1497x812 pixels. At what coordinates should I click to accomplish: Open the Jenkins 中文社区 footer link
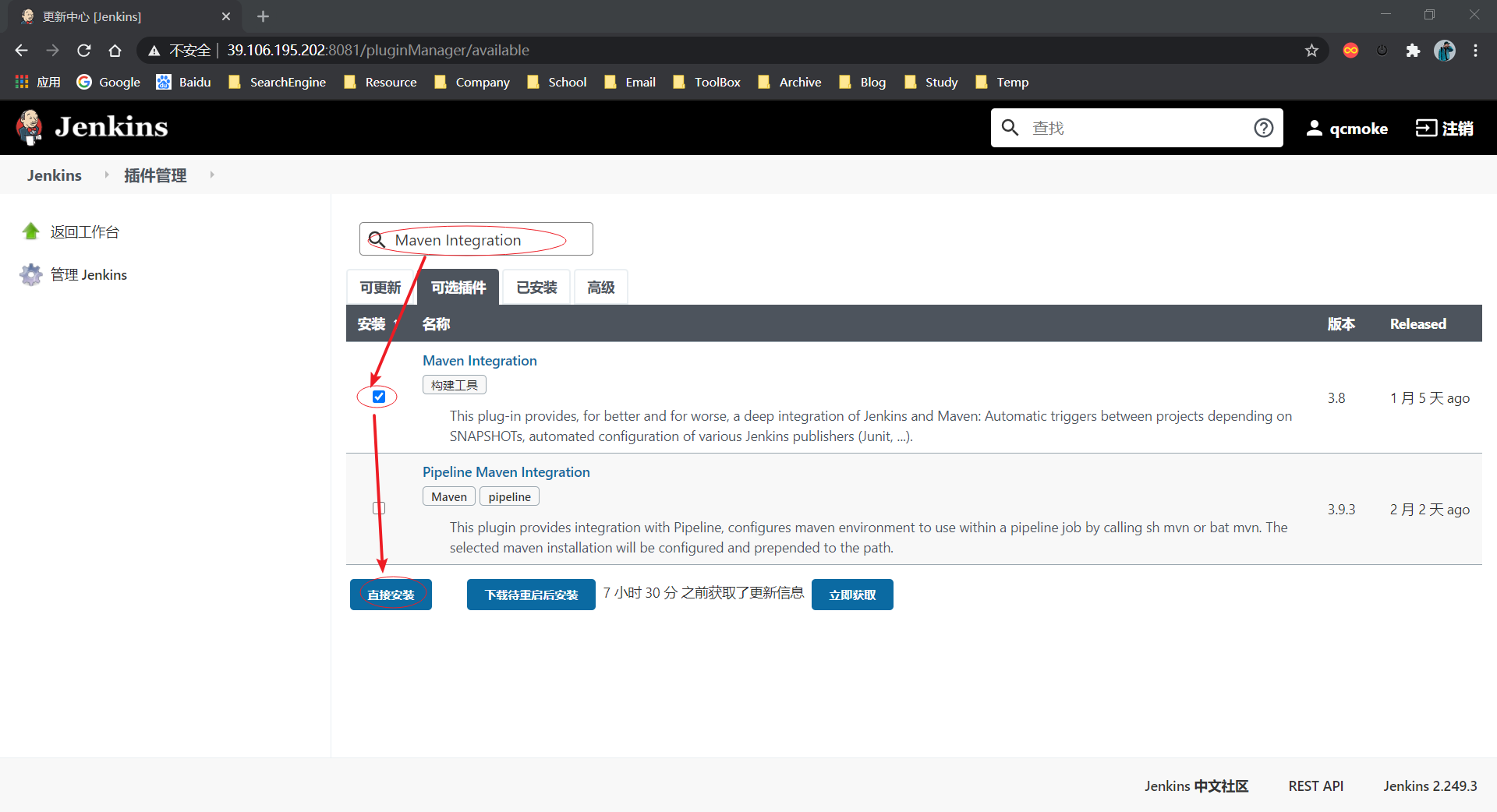[x=1196, y=786]
